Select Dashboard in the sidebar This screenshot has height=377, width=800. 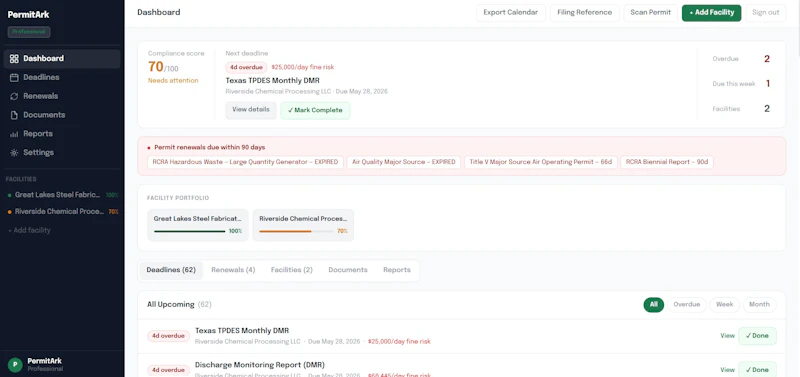pos(62,59)
